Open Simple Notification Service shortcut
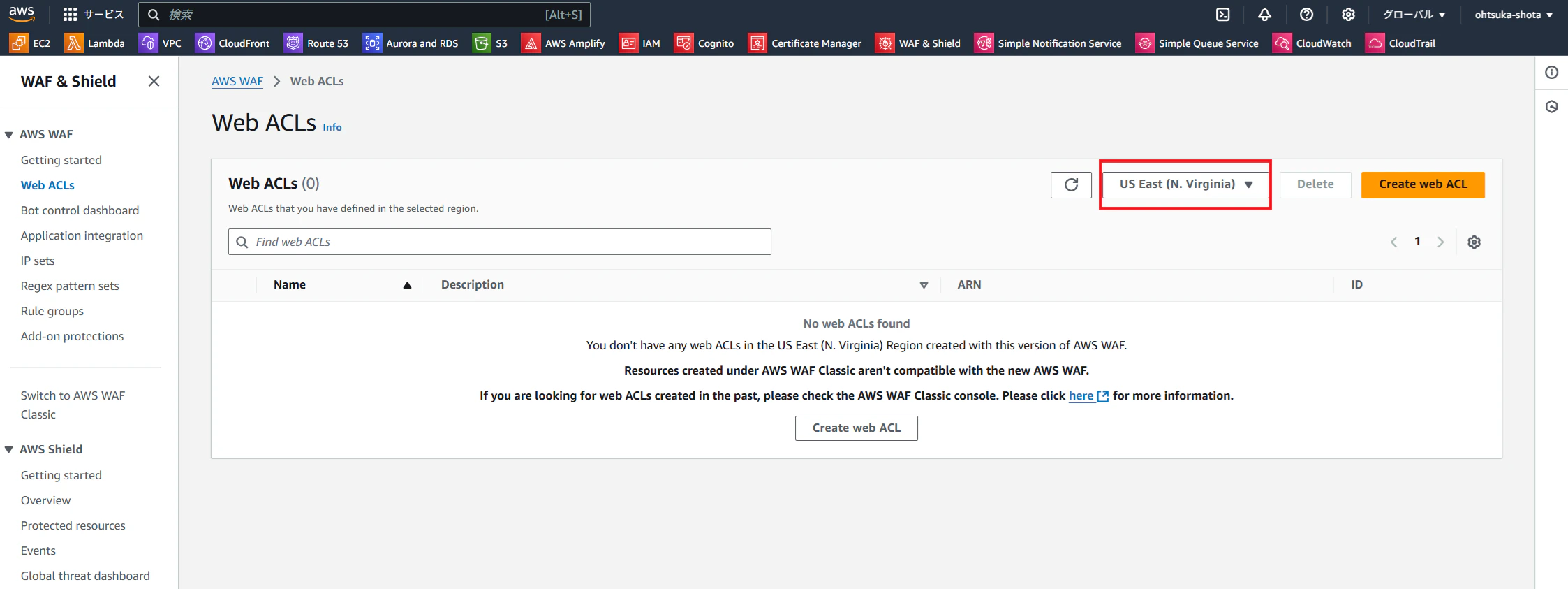The image size is (1568, 589). click(1048, 43)
